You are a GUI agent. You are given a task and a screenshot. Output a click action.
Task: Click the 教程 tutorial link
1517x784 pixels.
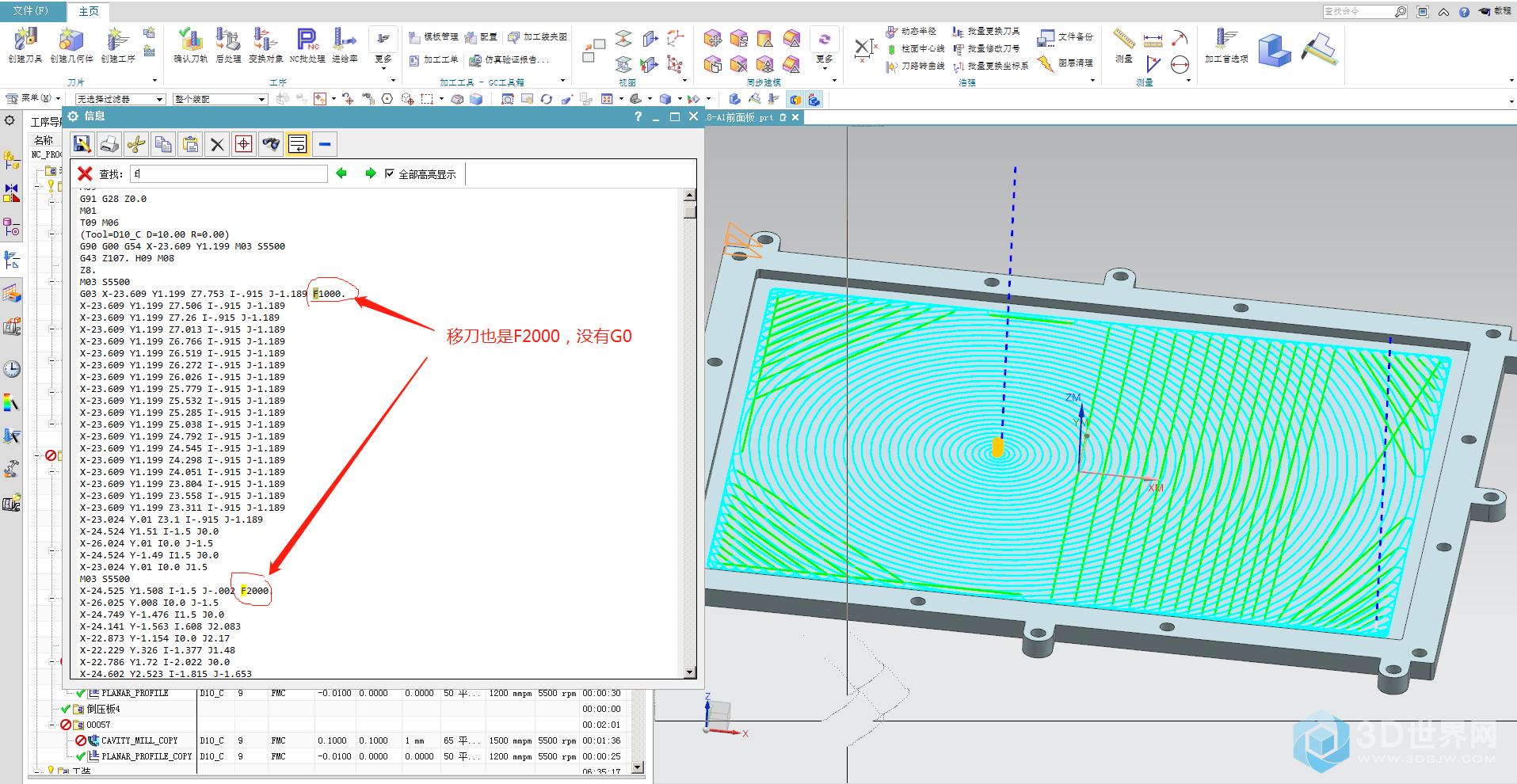coord(1495,11)
